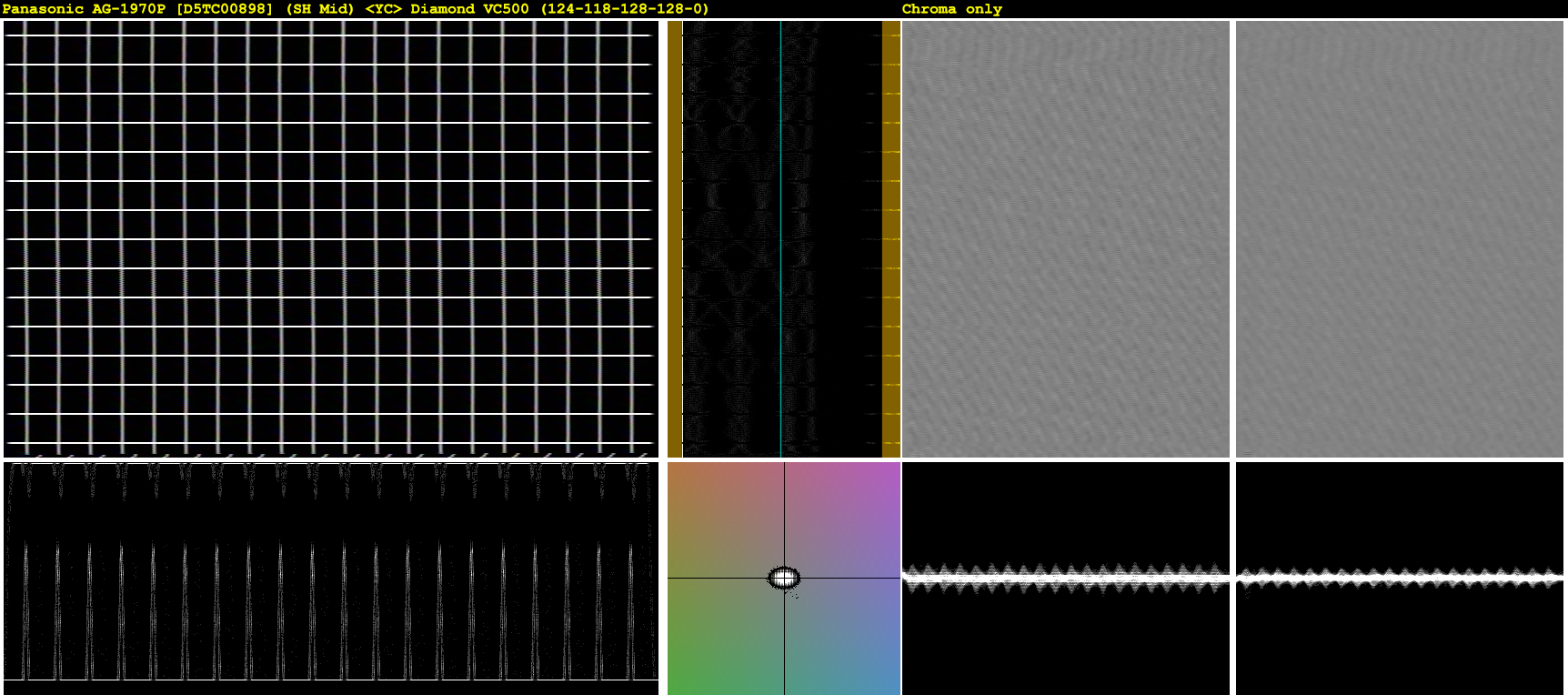Click the right chroma waveform trace
The height and width of the screenshot is (695, 1568).
[x=1400, y=578]
